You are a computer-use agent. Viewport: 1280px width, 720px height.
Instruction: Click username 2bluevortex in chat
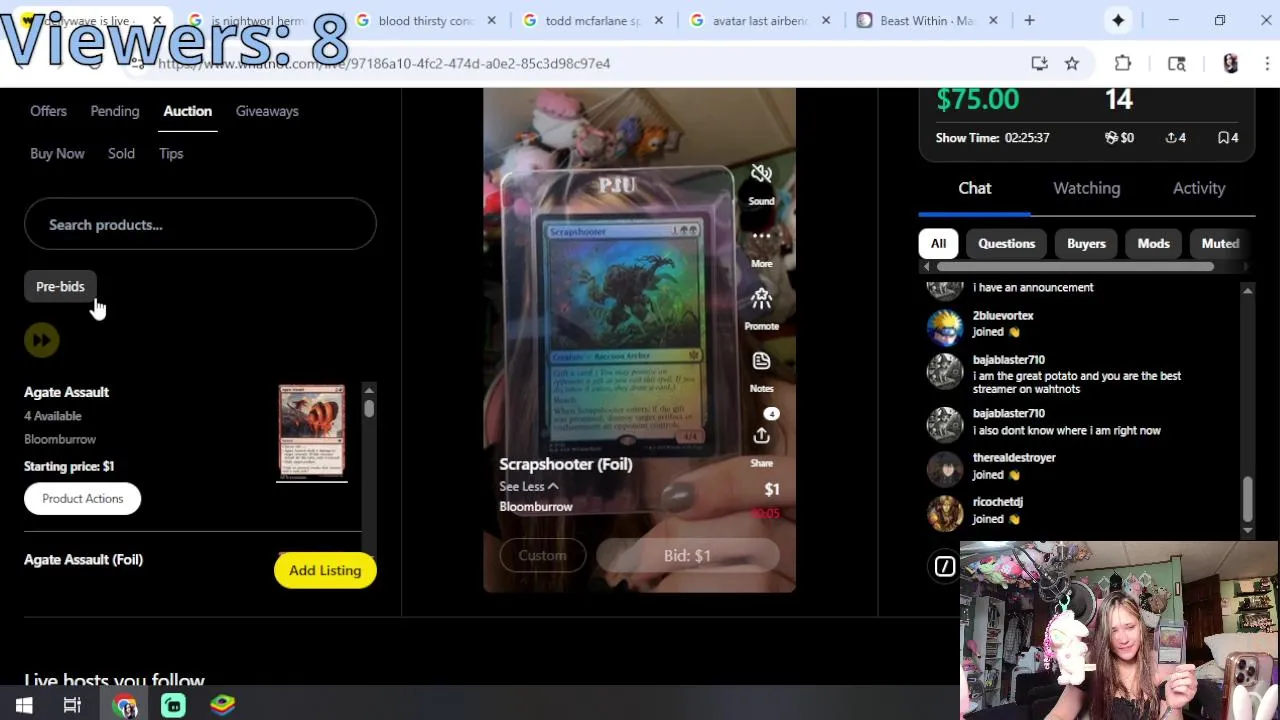tap(1003, 315)
